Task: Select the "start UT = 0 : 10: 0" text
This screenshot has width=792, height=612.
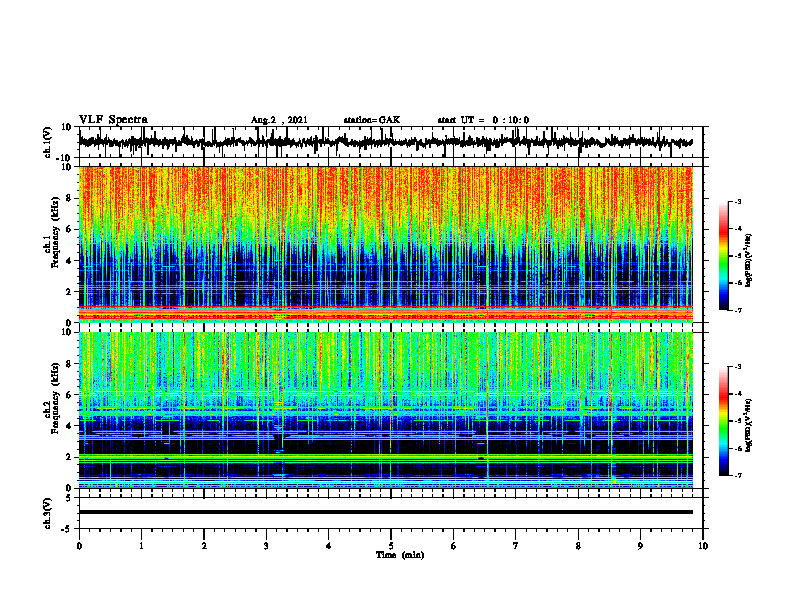Action: click(483, 120)
